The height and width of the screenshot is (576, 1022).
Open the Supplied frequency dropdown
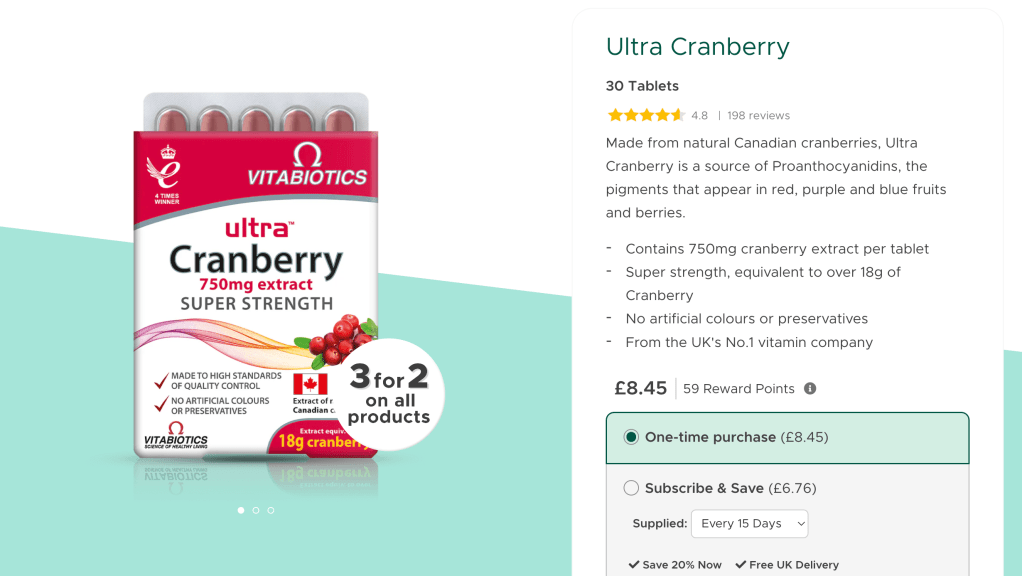(750, 524)
